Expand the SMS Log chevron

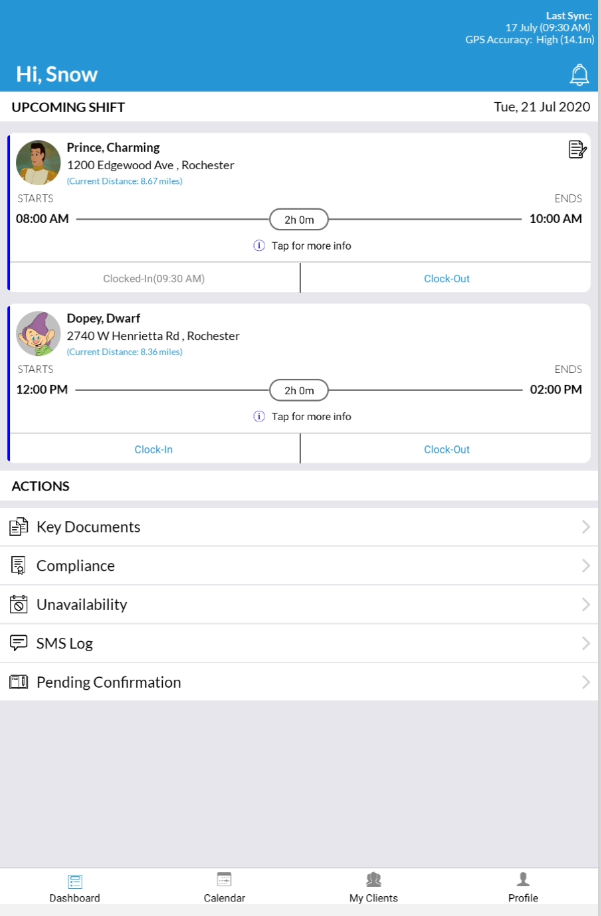pyautogui.click(x=586, y=643)
